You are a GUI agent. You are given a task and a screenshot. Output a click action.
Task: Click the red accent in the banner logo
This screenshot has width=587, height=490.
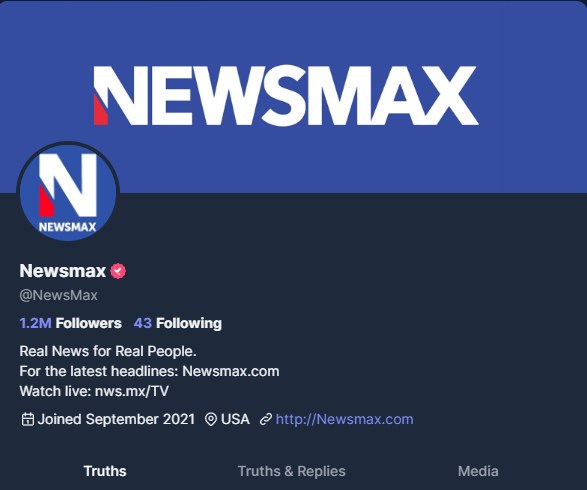(100, 110)
